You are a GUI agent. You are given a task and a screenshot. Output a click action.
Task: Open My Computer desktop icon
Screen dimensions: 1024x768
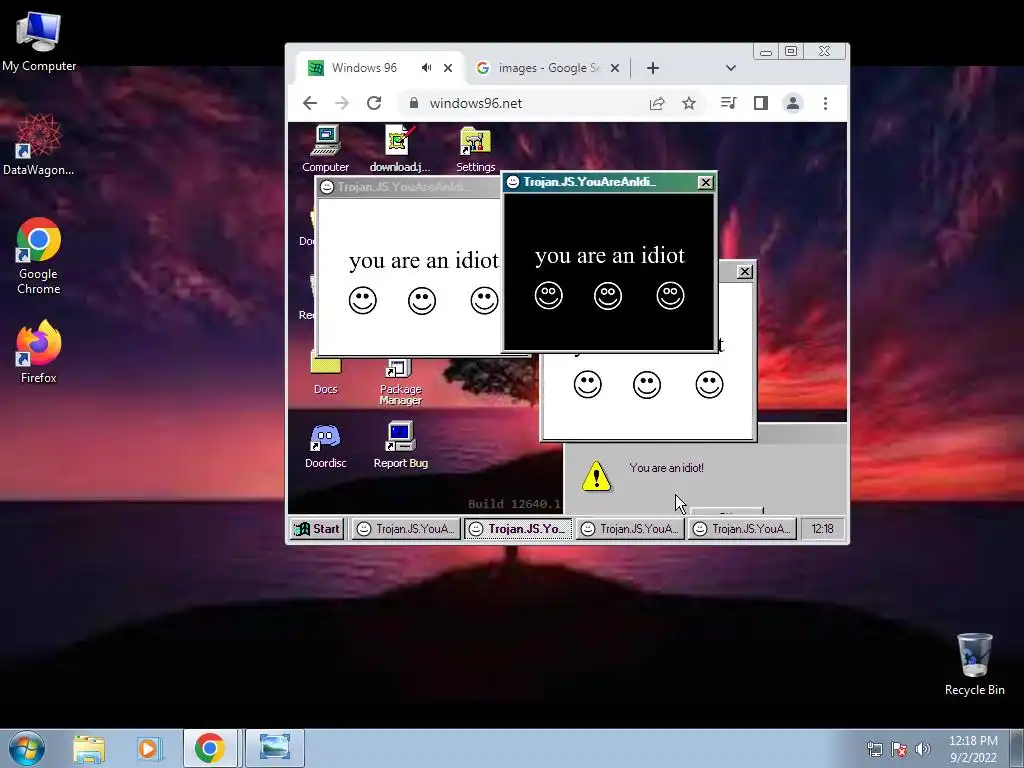point(39,40)
